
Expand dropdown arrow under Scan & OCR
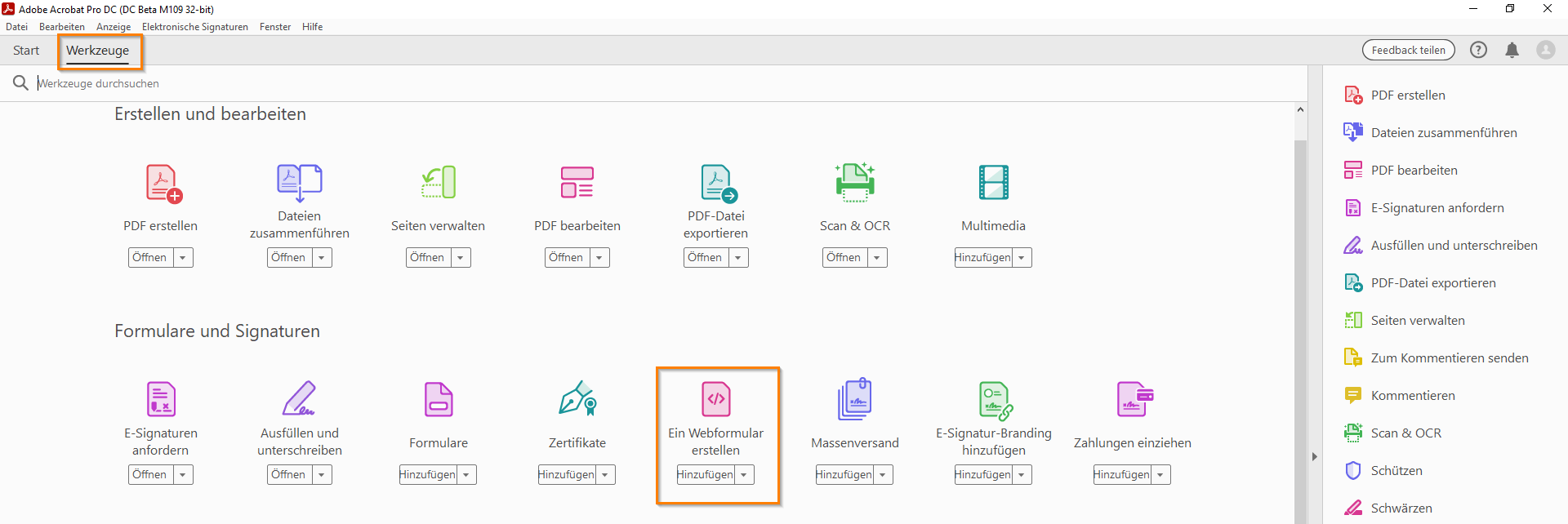tap(877, 257)
